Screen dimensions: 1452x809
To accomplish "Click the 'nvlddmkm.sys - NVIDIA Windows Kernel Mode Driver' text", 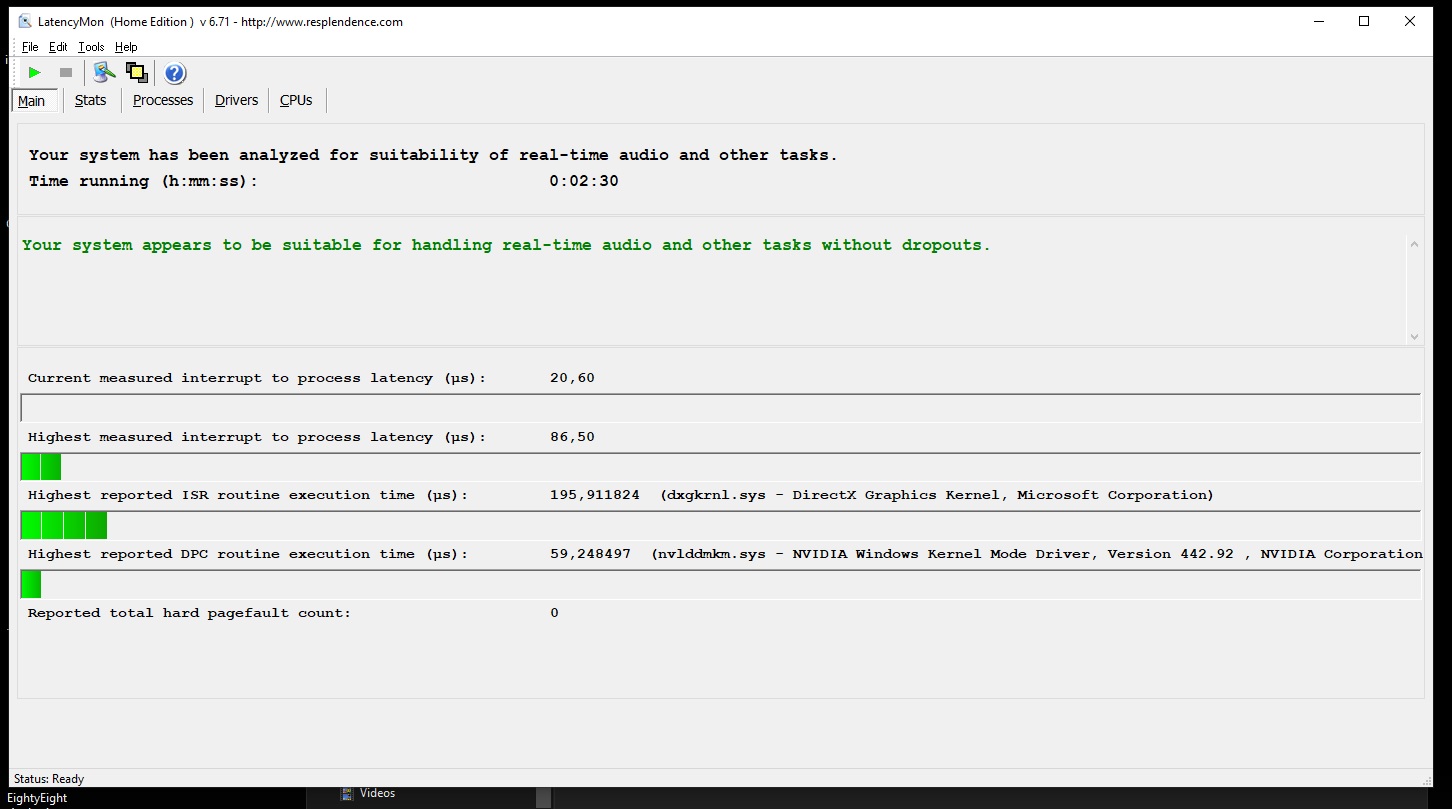I will pyautogui.click(x=1037, y=554).
